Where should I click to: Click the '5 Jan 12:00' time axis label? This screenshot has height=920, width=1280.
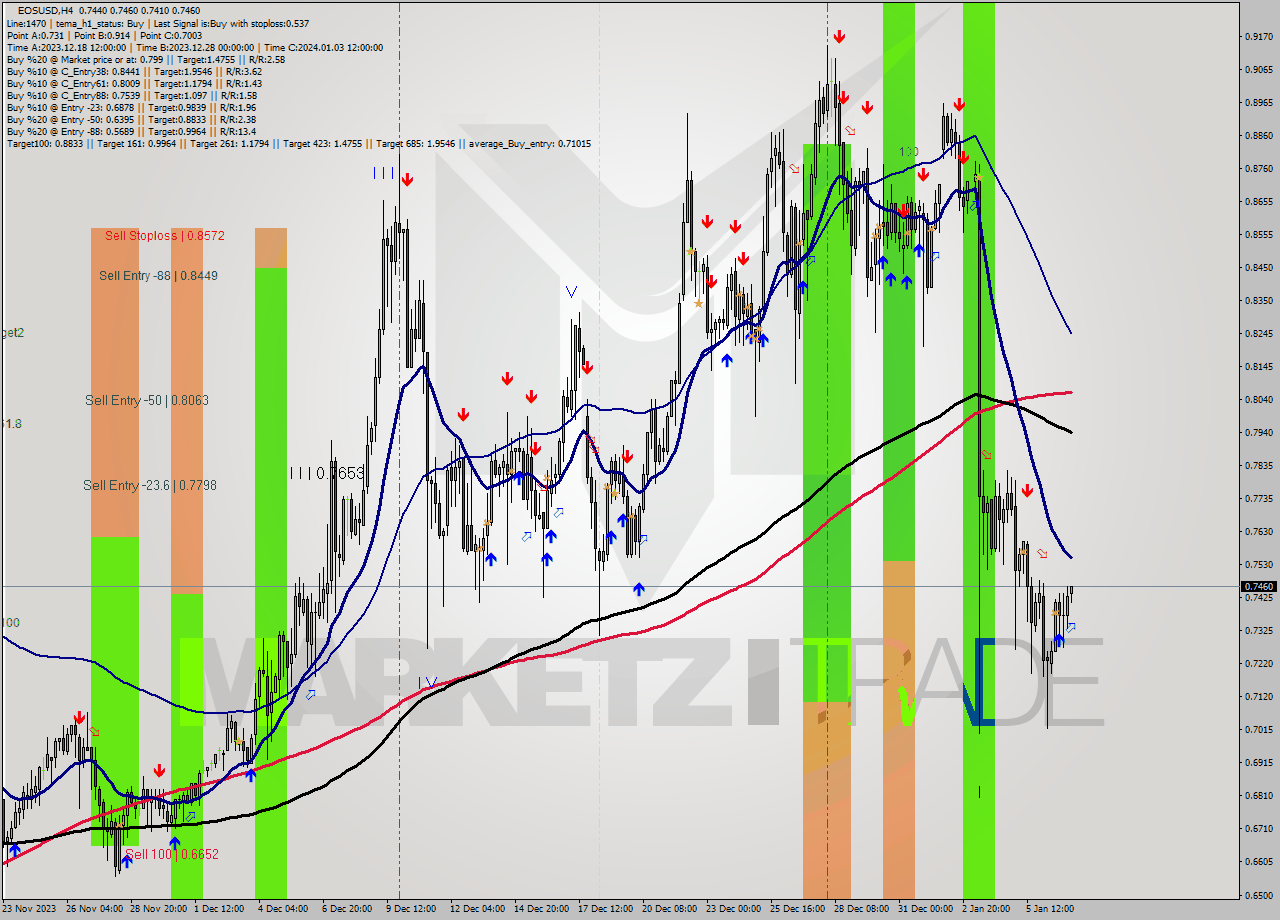(1050, 909)
